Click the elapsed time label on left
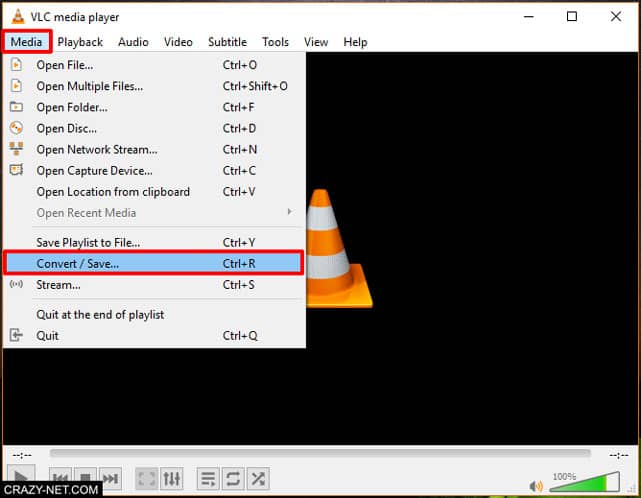641x498 pixels. point(22,455)
